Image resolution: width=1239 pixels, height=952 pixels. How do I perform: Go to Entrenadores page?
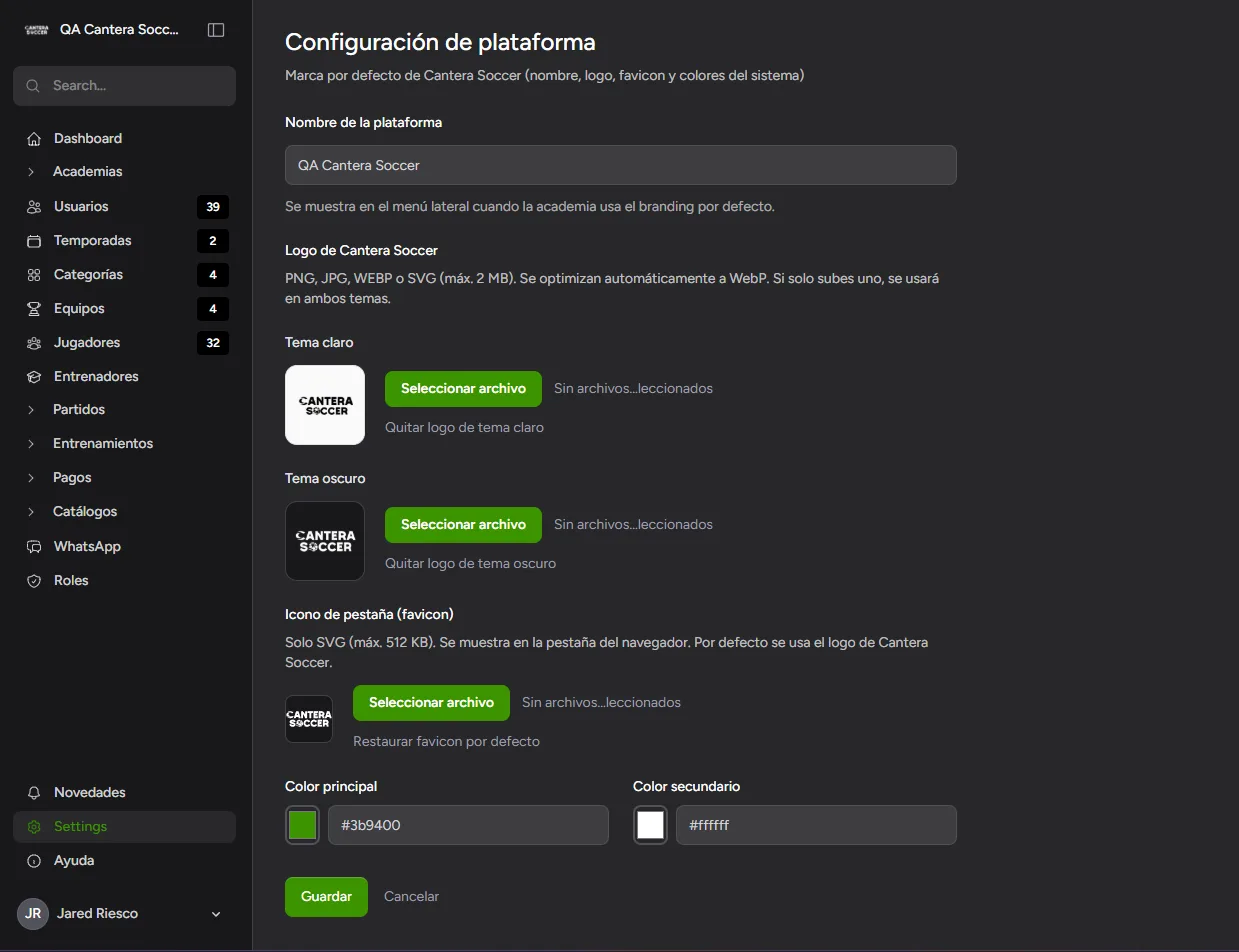pos(124,377)
